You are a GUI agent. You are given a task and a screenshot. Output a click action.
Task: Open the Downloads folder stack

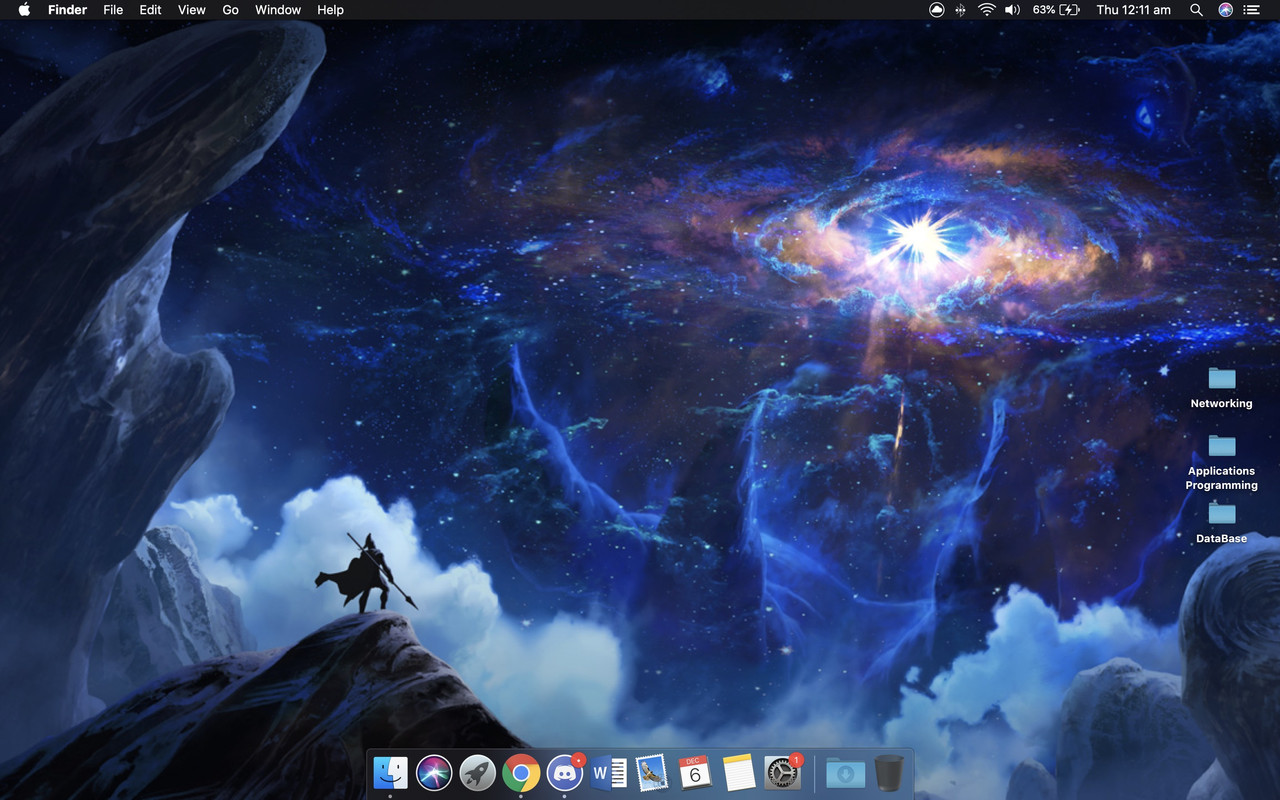tap(845, 772)
